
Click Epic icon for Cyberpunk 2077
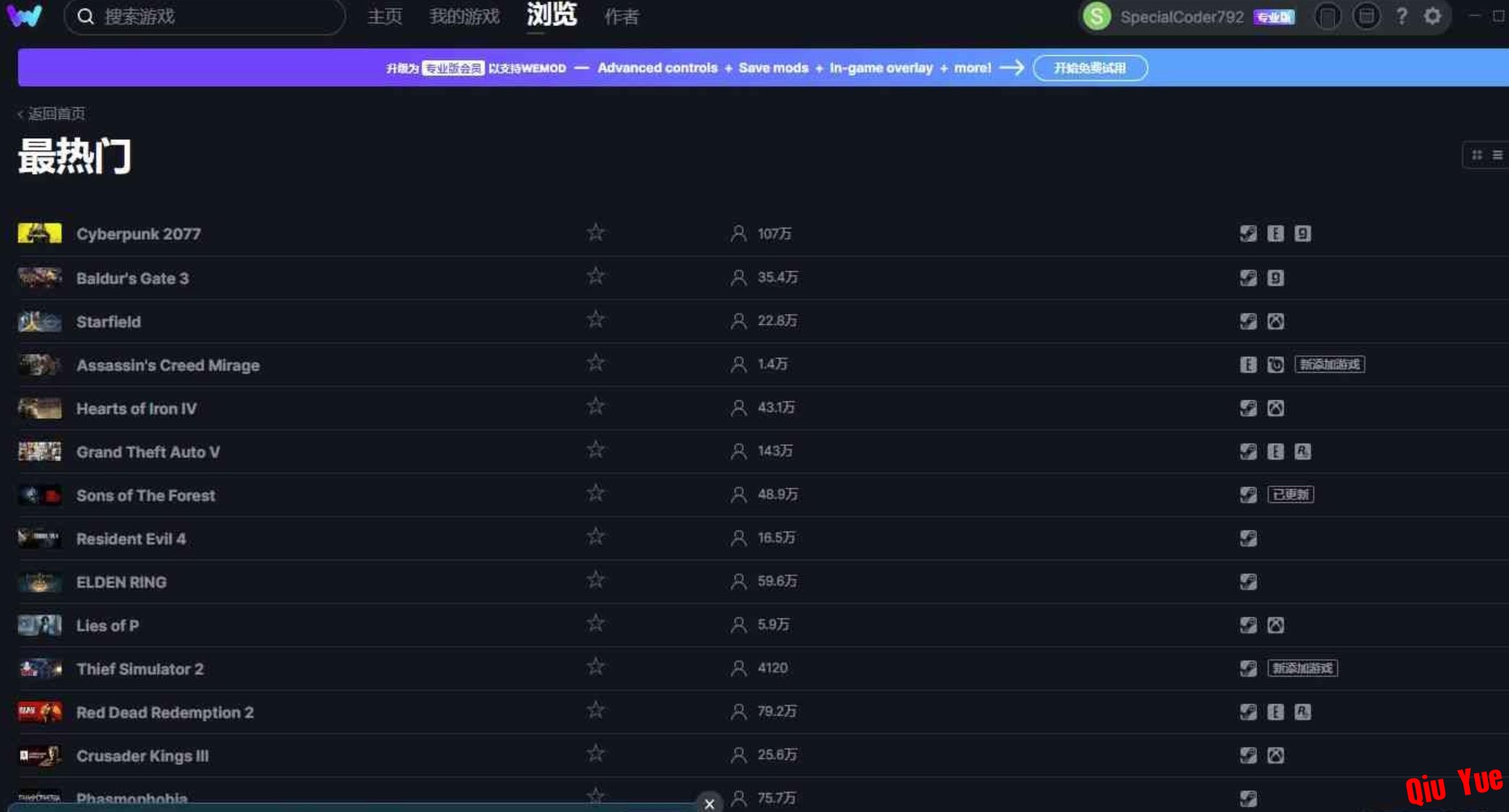(1275, 234)
